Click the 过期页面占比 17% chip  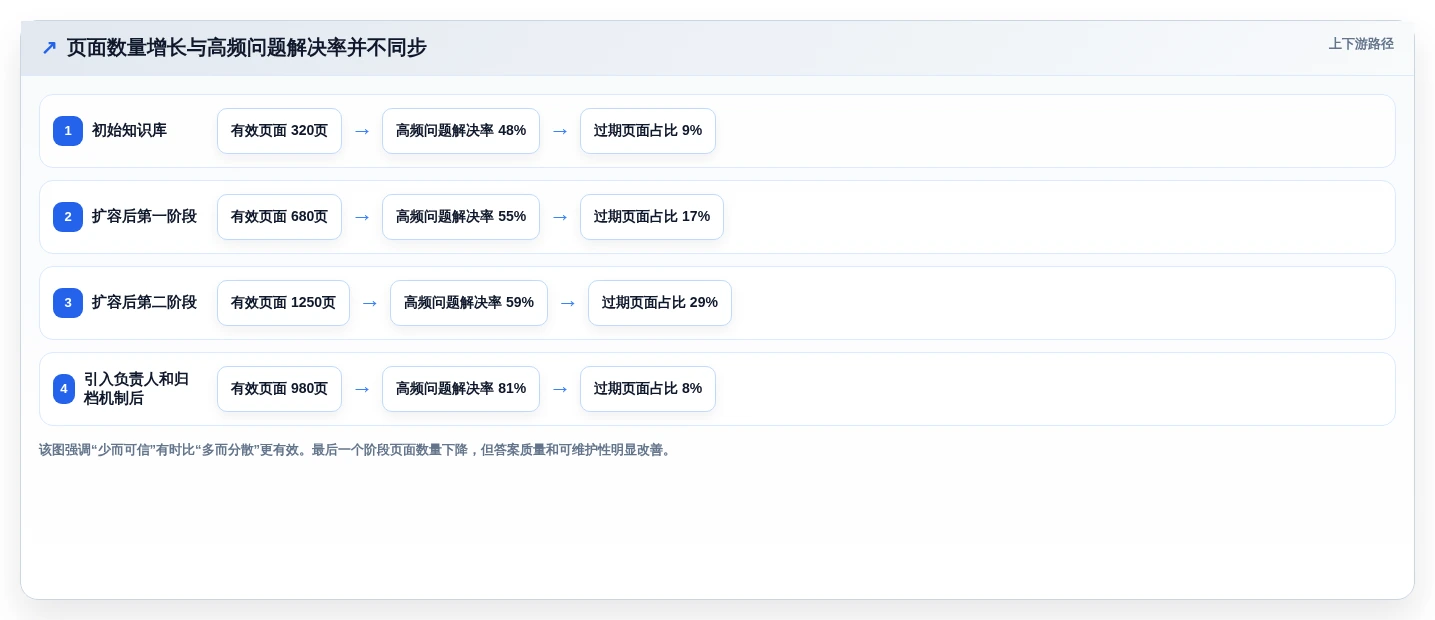[x=652, y=217]
